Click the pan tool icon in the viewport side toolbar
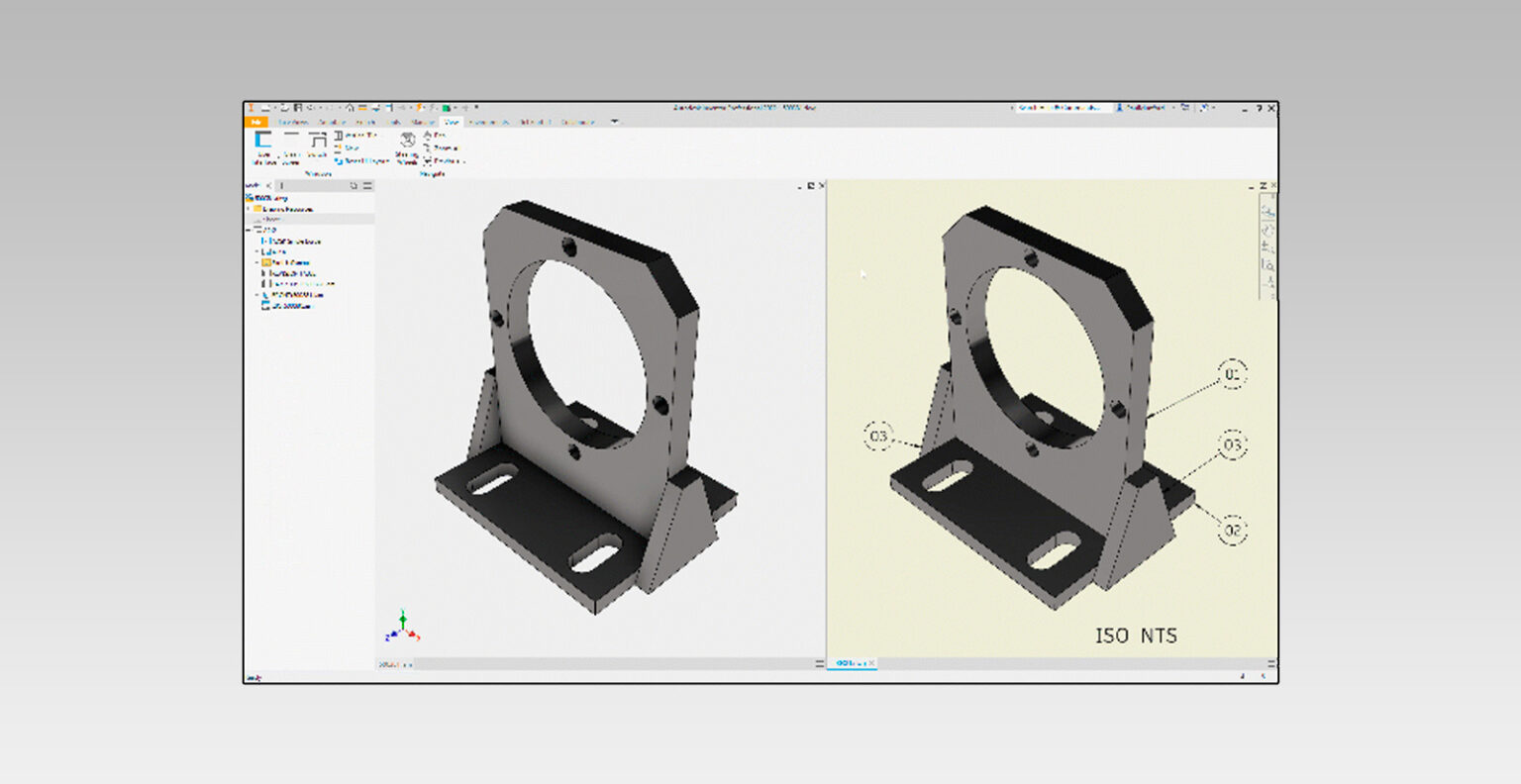Screen dimensions: 1521x784 pos(1267,246)
